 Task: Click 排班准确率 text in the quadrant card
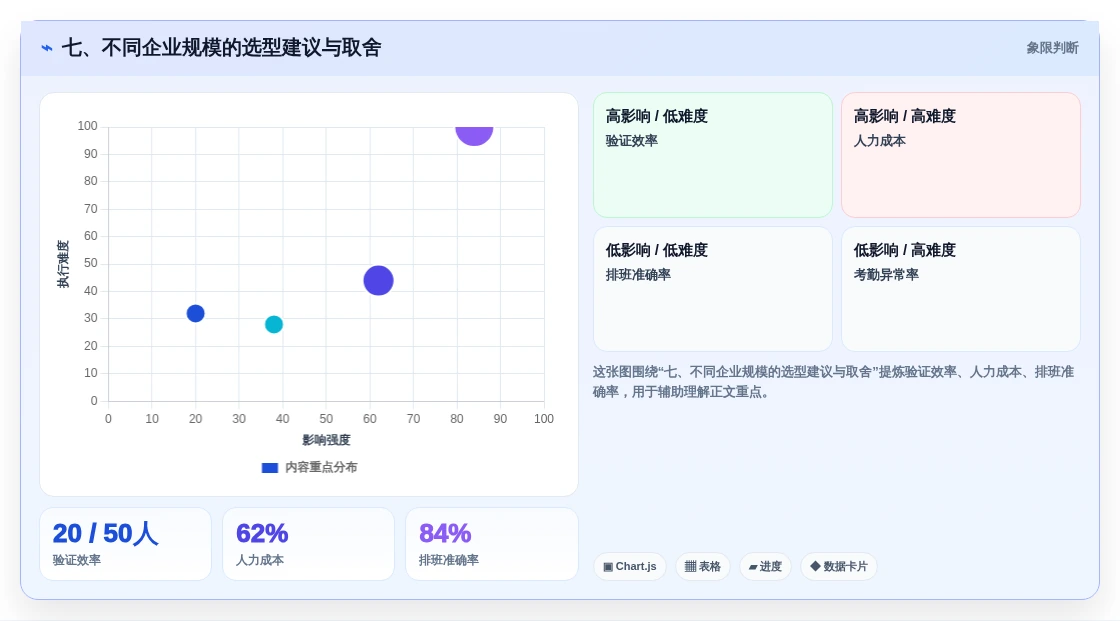click(638, 274)
